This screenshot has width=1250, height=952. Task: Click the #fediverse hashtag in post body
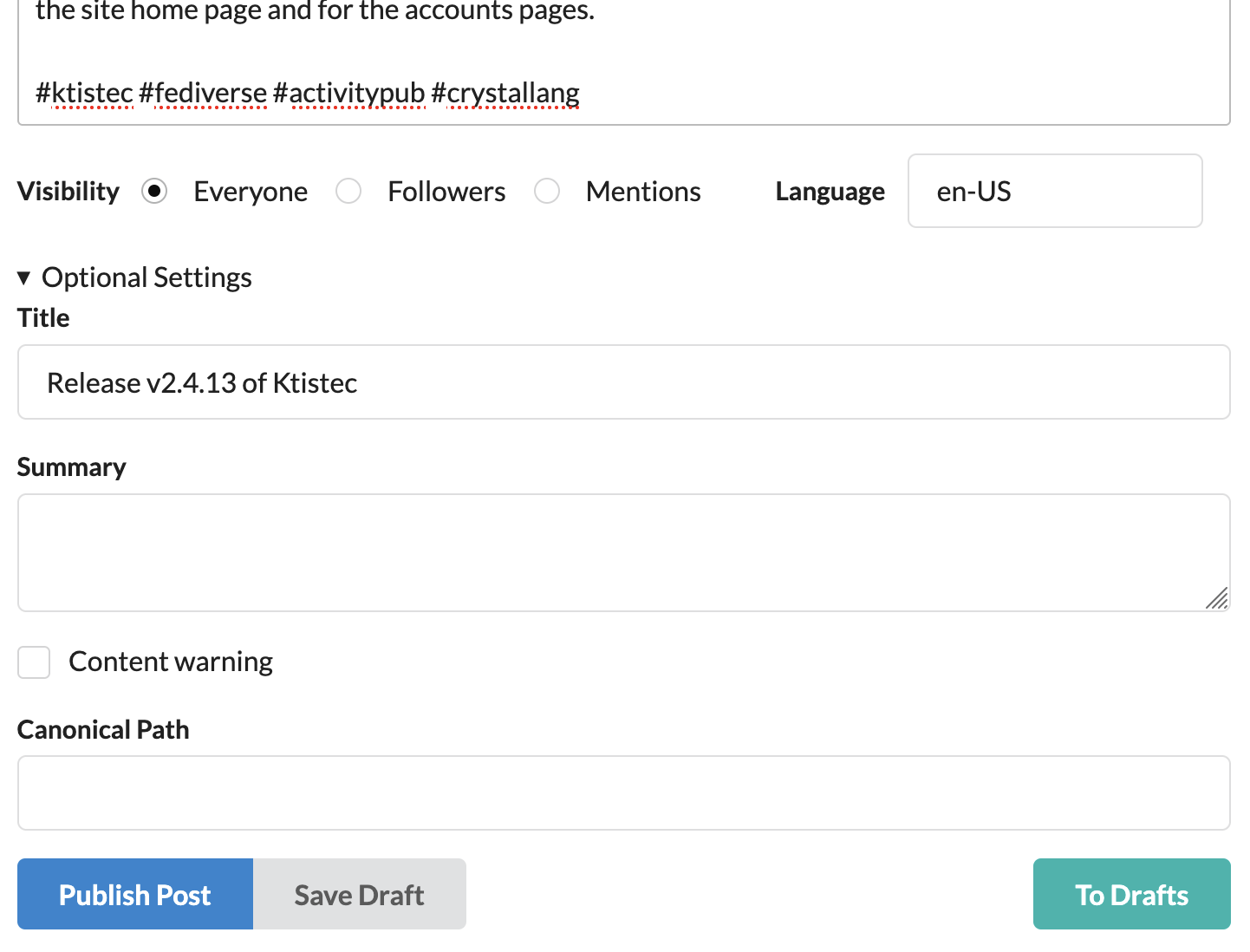point(203,93)
